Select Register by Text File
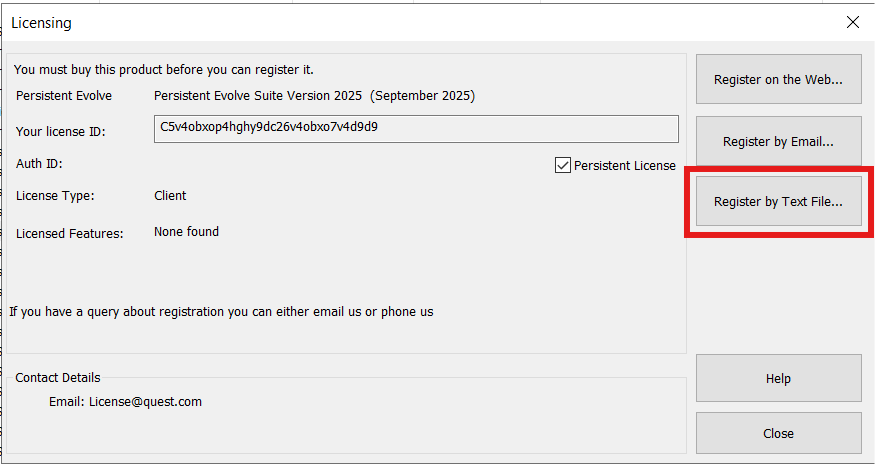 [x=778, y=202]
